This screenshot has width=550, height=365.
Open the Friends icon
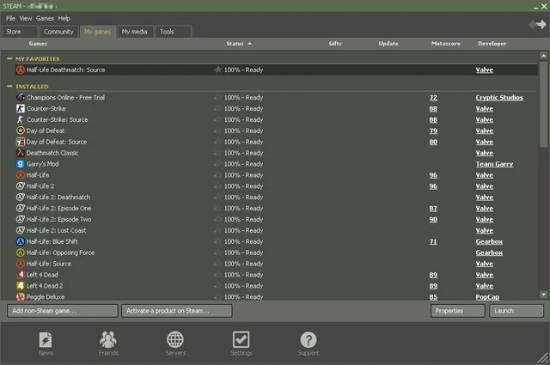coord(108,340)
